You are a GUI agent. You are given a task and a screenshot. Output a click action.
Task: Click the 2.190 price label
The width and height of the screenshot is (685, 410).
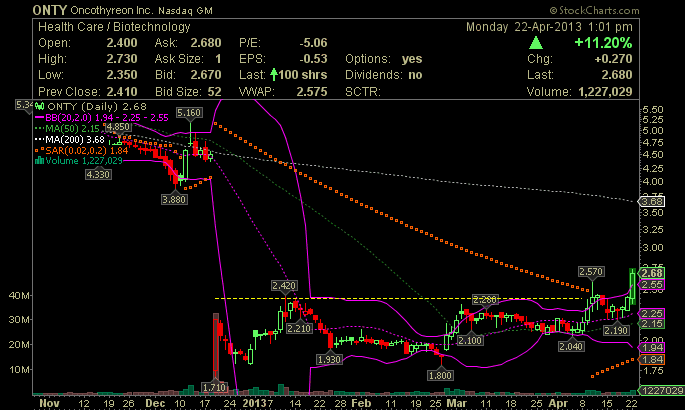point(616,331)
